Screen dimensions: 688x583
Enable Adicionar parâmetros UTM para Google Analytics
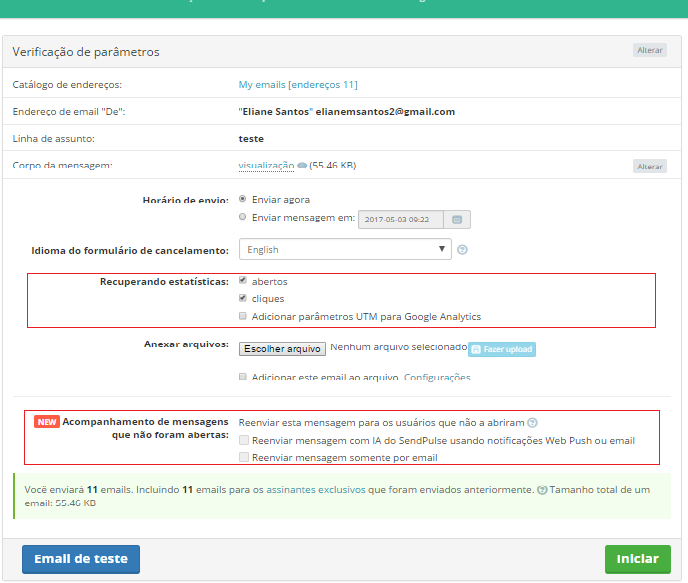tap(243, 316)
